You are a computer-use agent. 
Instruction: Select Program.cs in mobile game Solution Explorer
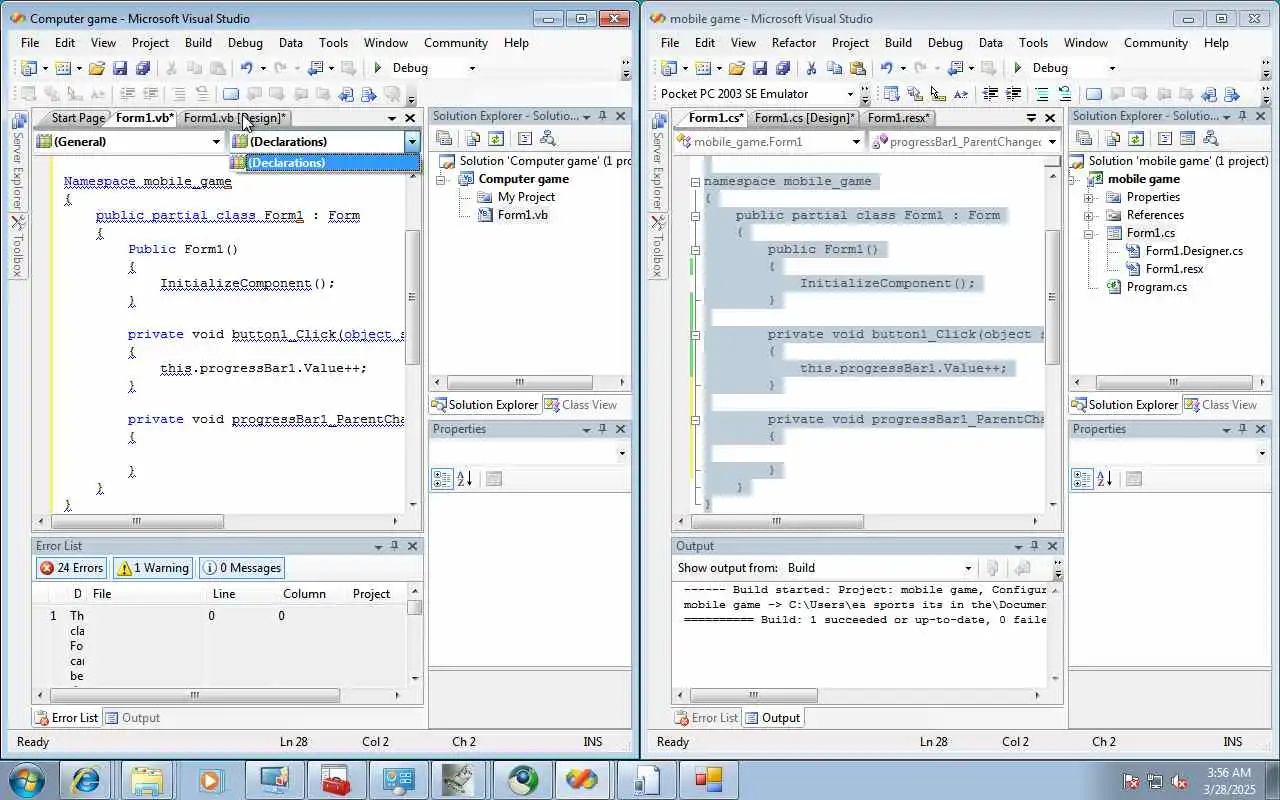point(1156,287)
